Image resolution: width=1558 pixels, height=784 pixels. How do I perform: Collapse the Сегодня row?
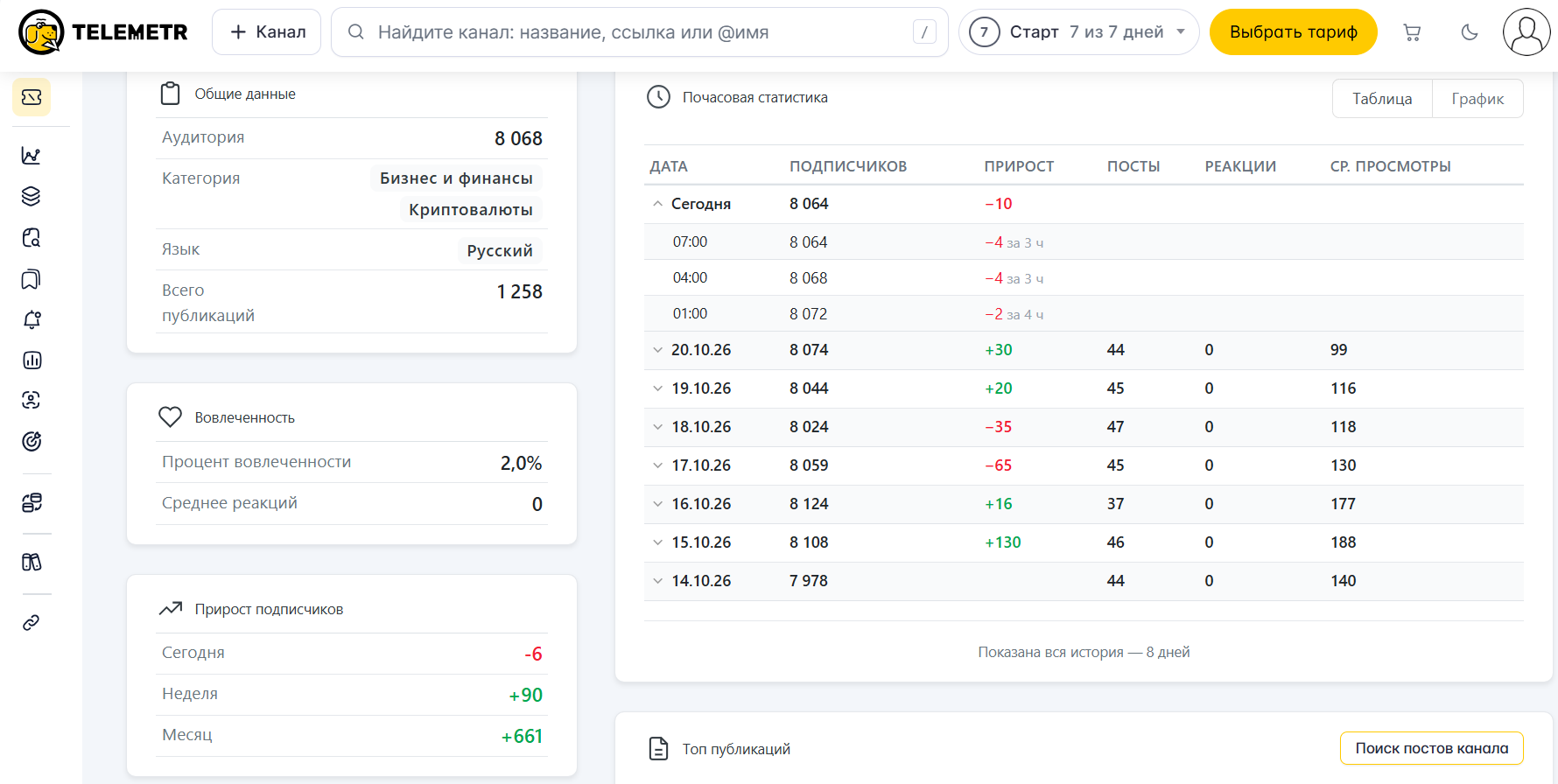pos(657,204)
